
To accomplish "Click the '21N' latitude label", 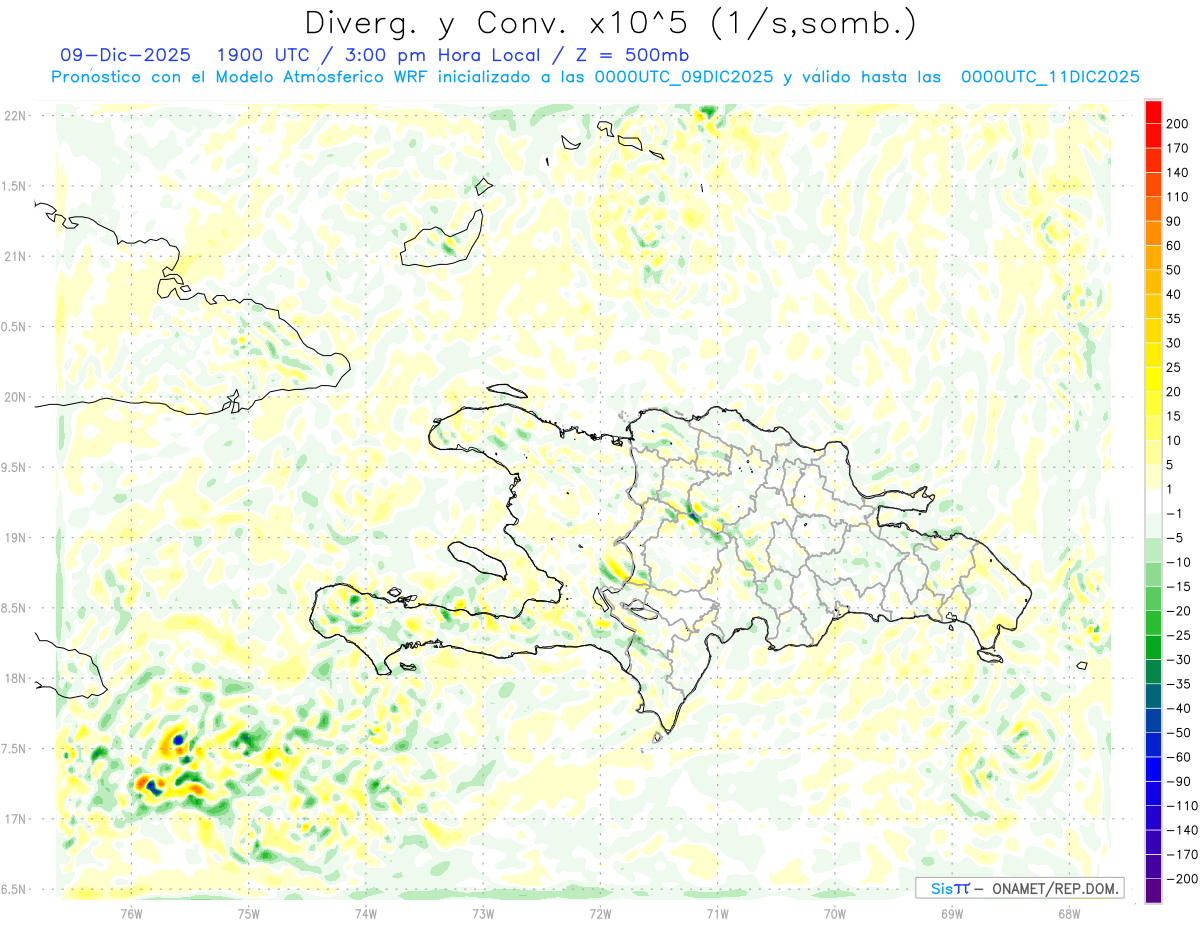I will [x=14, y=257].
